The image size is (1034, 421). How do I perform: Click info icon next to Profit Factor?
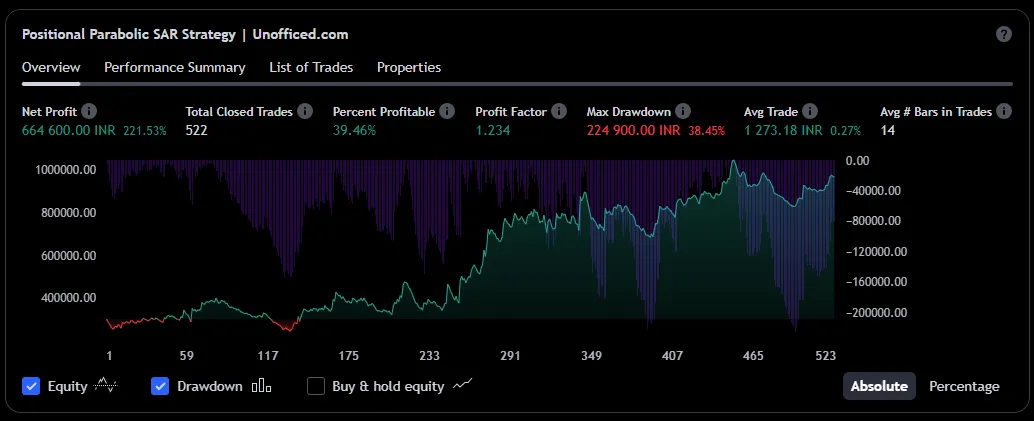pyautogui.click(x=559, y=112)
